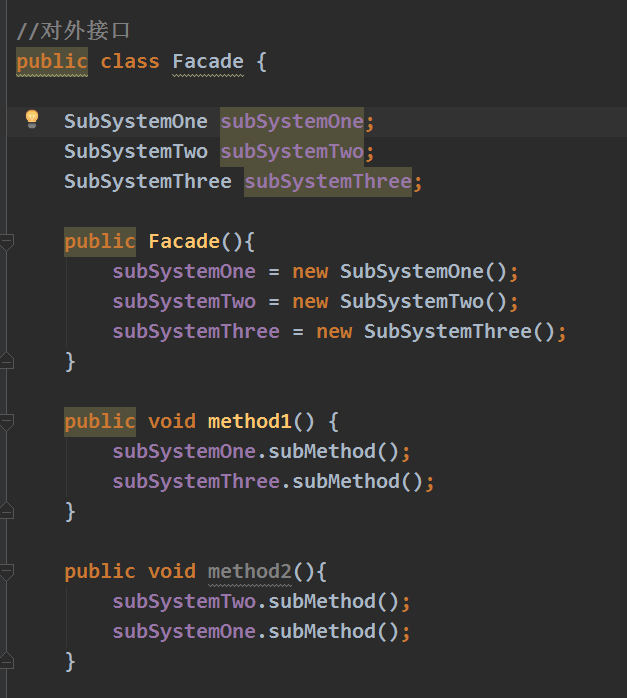The width and height of the screenshot is (627, 698).
Task: Click subSystemOne in method1 body
Action: tap(184, 451)
